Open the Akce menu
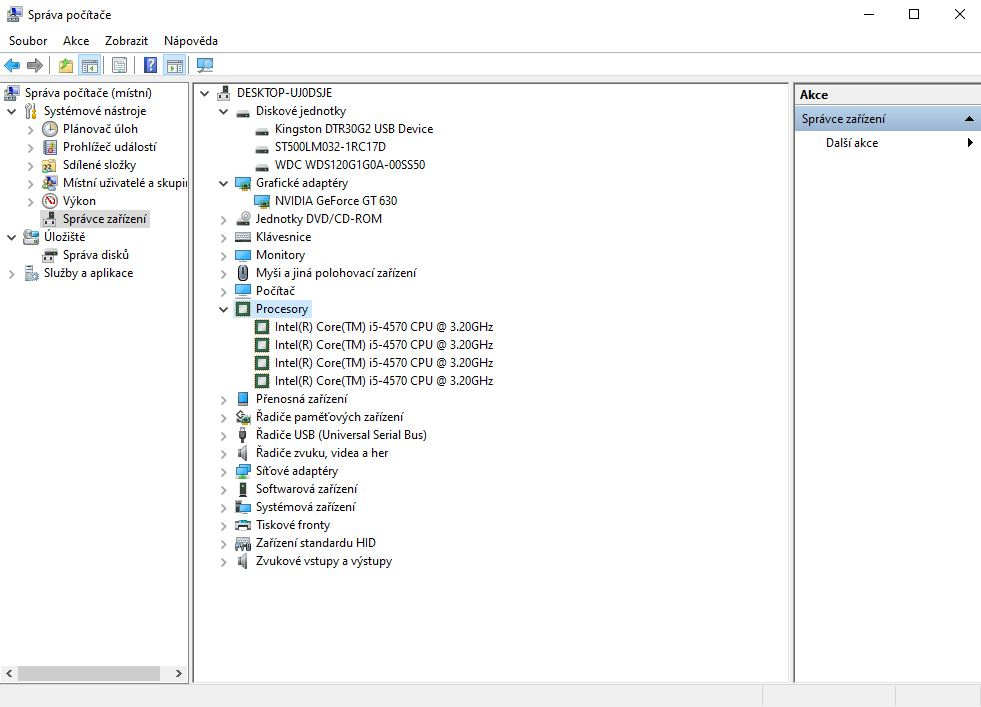The image size is (981, 707). pos(76,41)
